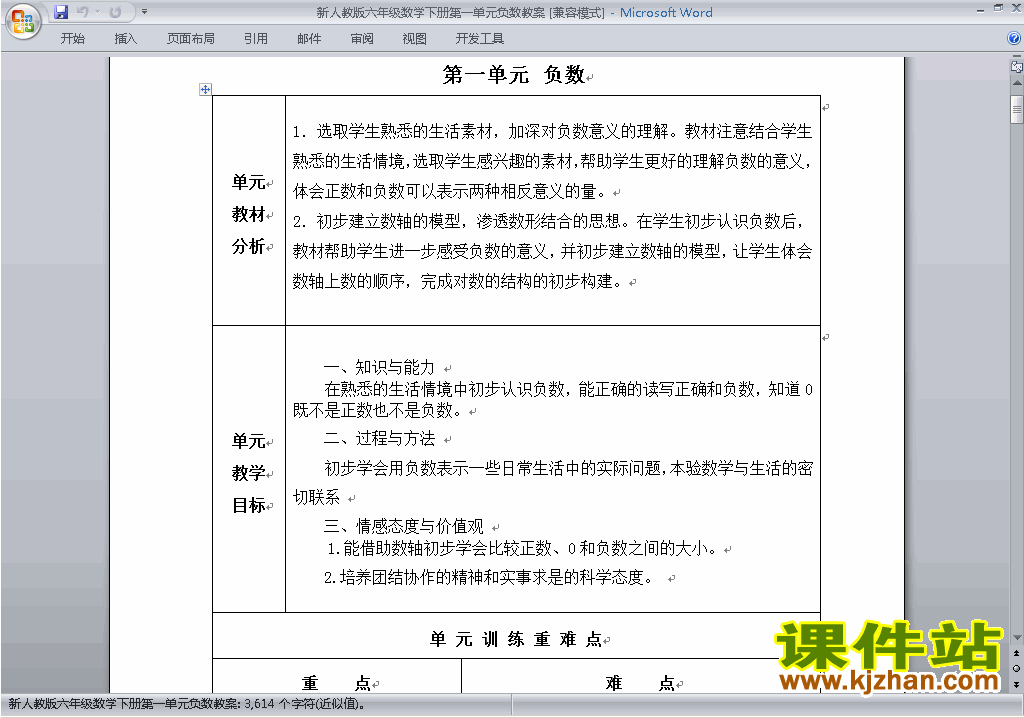
Task: Open the undo history dropdown arrow
Action: coord(97,12)
